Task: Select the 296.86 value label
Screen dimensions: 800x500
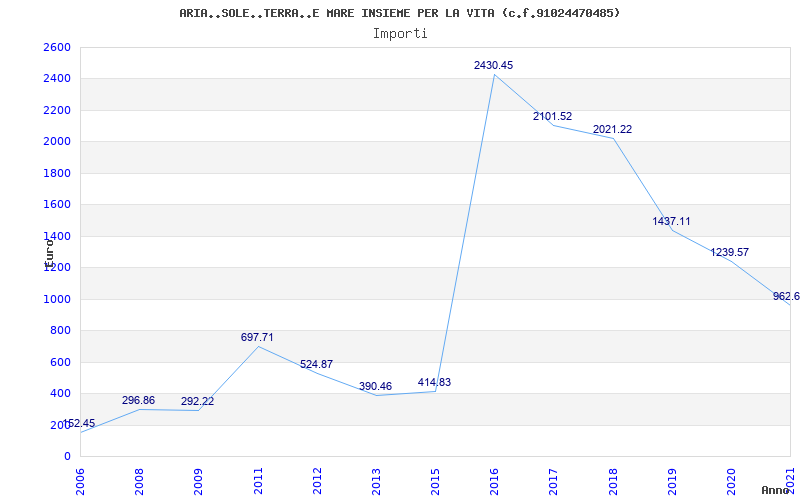Action: click(138, 400)
